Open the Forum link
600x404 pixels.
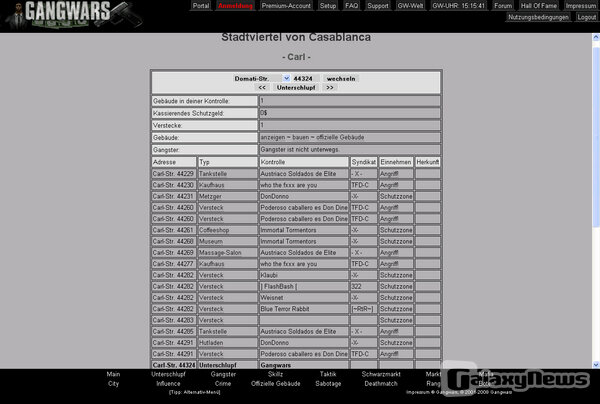503,6
